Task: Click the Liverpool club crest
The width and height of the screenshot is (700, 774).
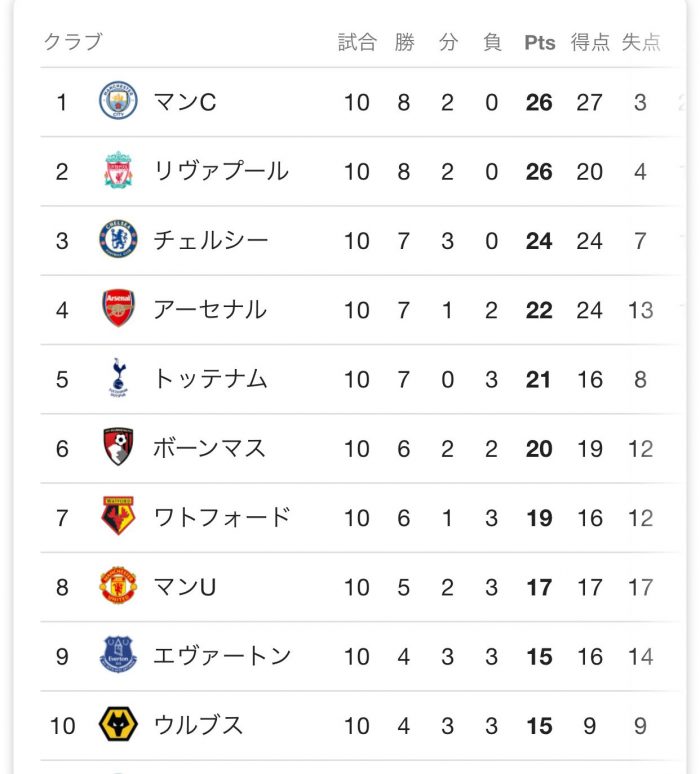Action: (118, 170)
